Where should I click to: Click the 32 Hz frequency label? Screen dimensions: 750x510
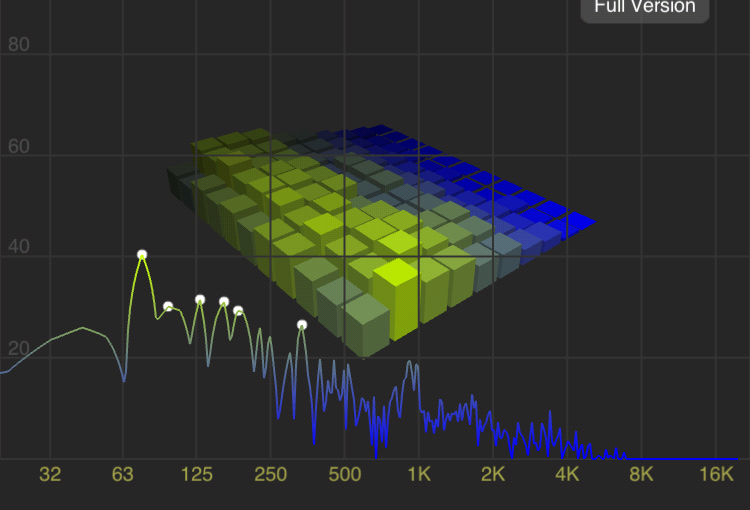pyautogui.click(x=50, y=475)
